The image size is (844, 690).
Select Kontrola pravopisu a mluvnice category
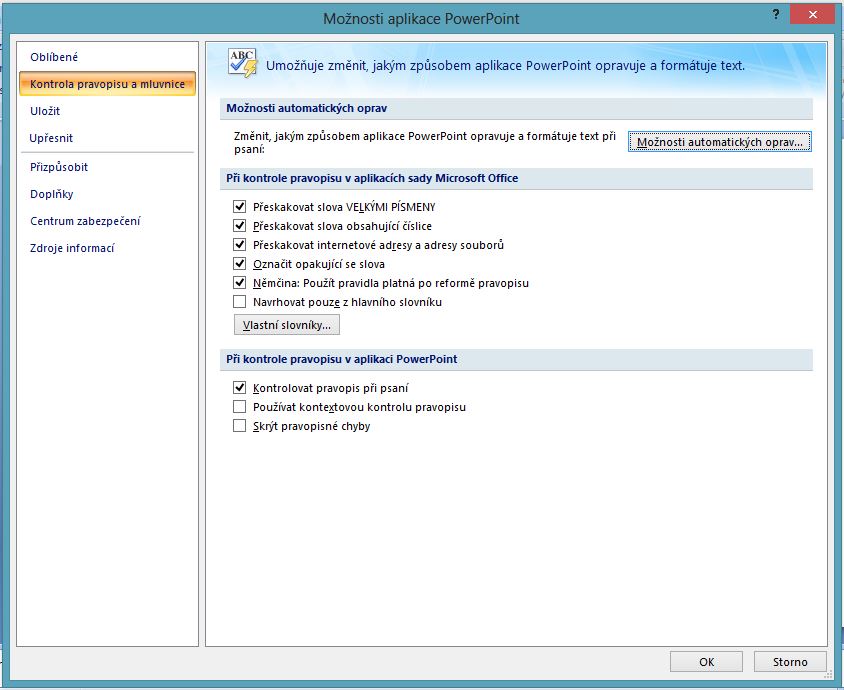[107, 84]
